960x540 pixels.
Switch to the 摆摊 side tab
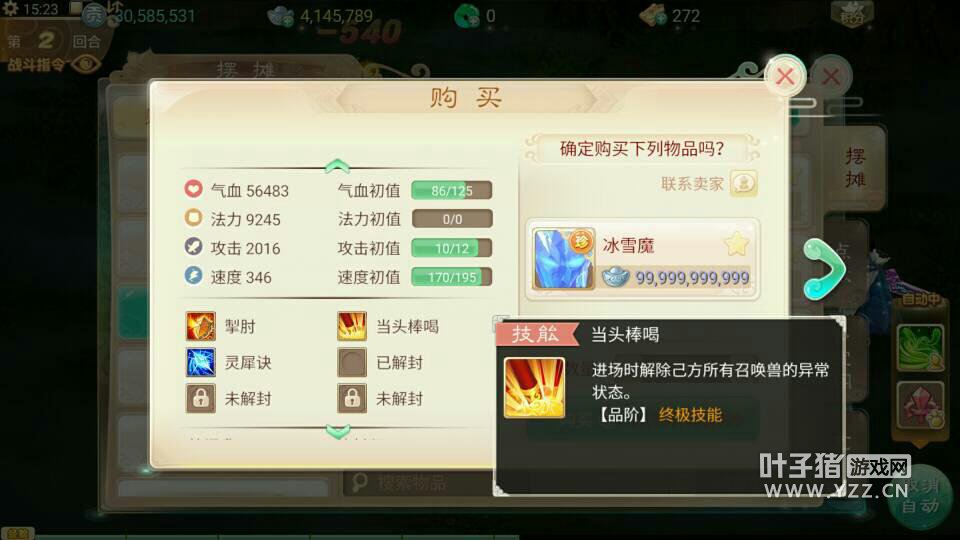(x=855, y=167)
